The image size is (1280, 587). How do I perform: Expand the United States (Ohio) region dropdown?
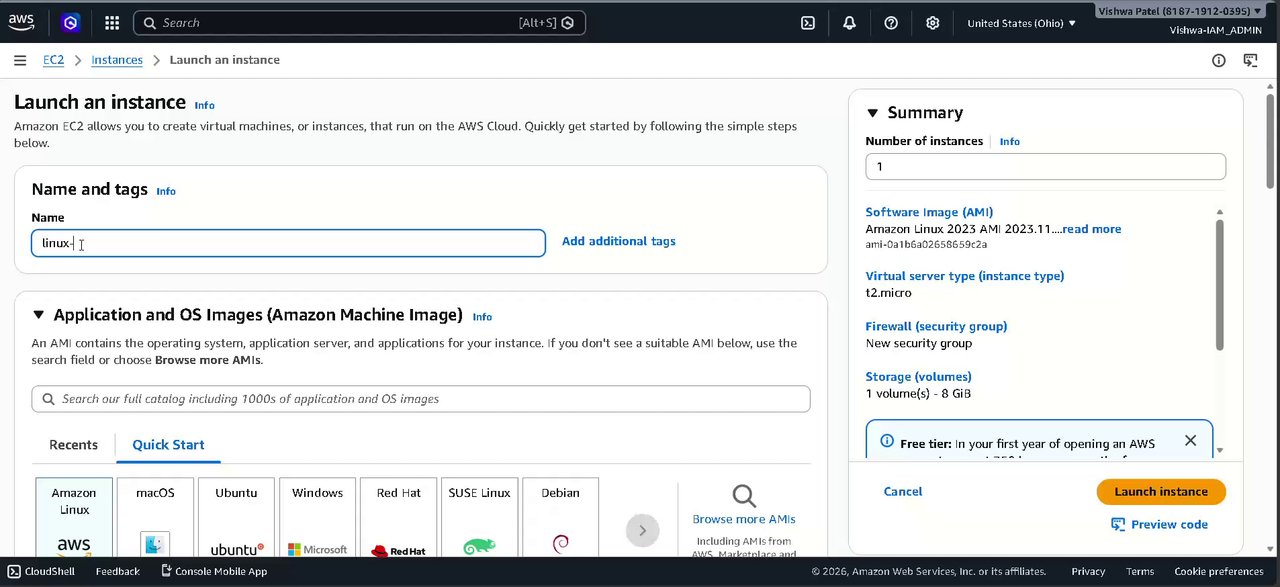tap(1021, 23)
